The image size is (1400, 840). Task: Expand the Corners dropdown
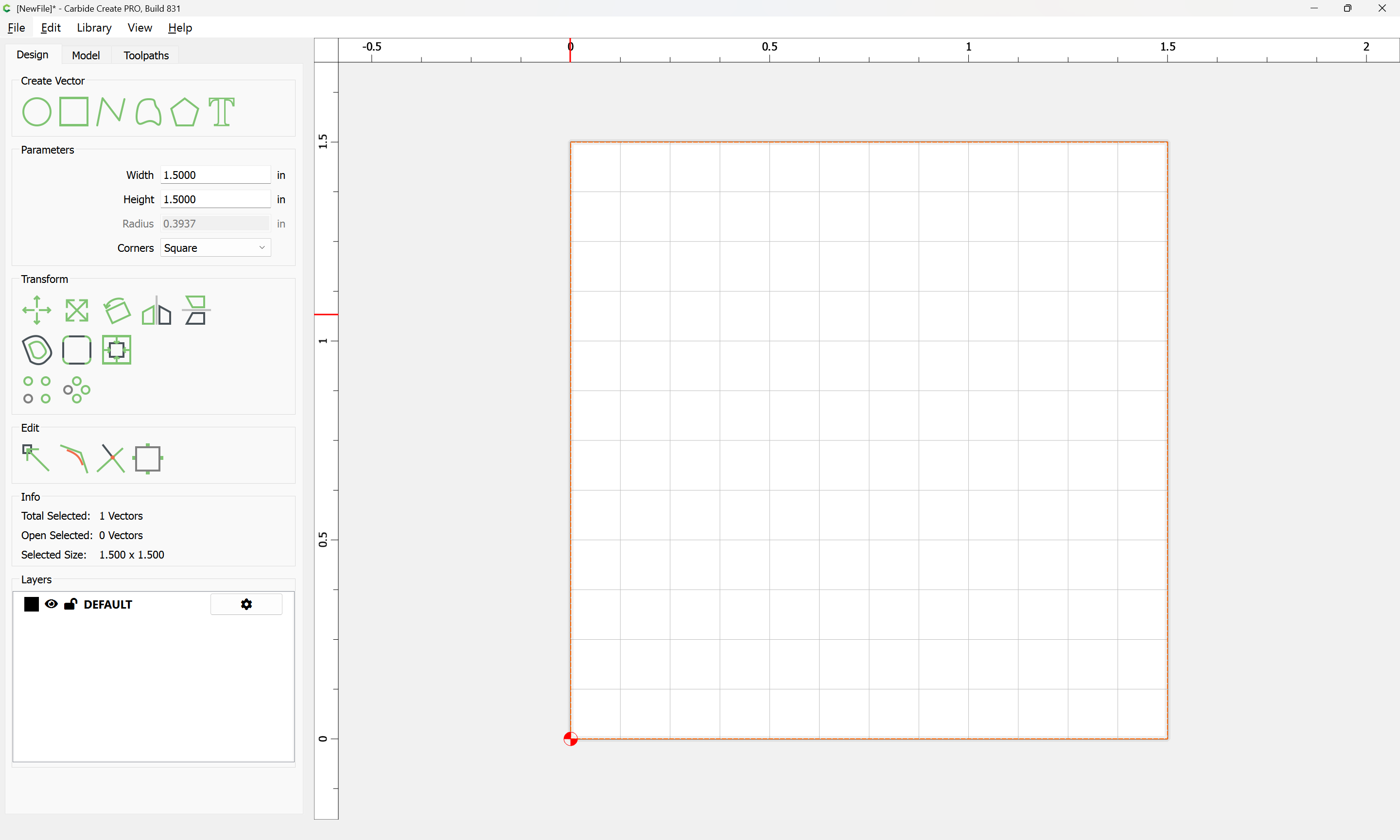(x=215, y=248)
